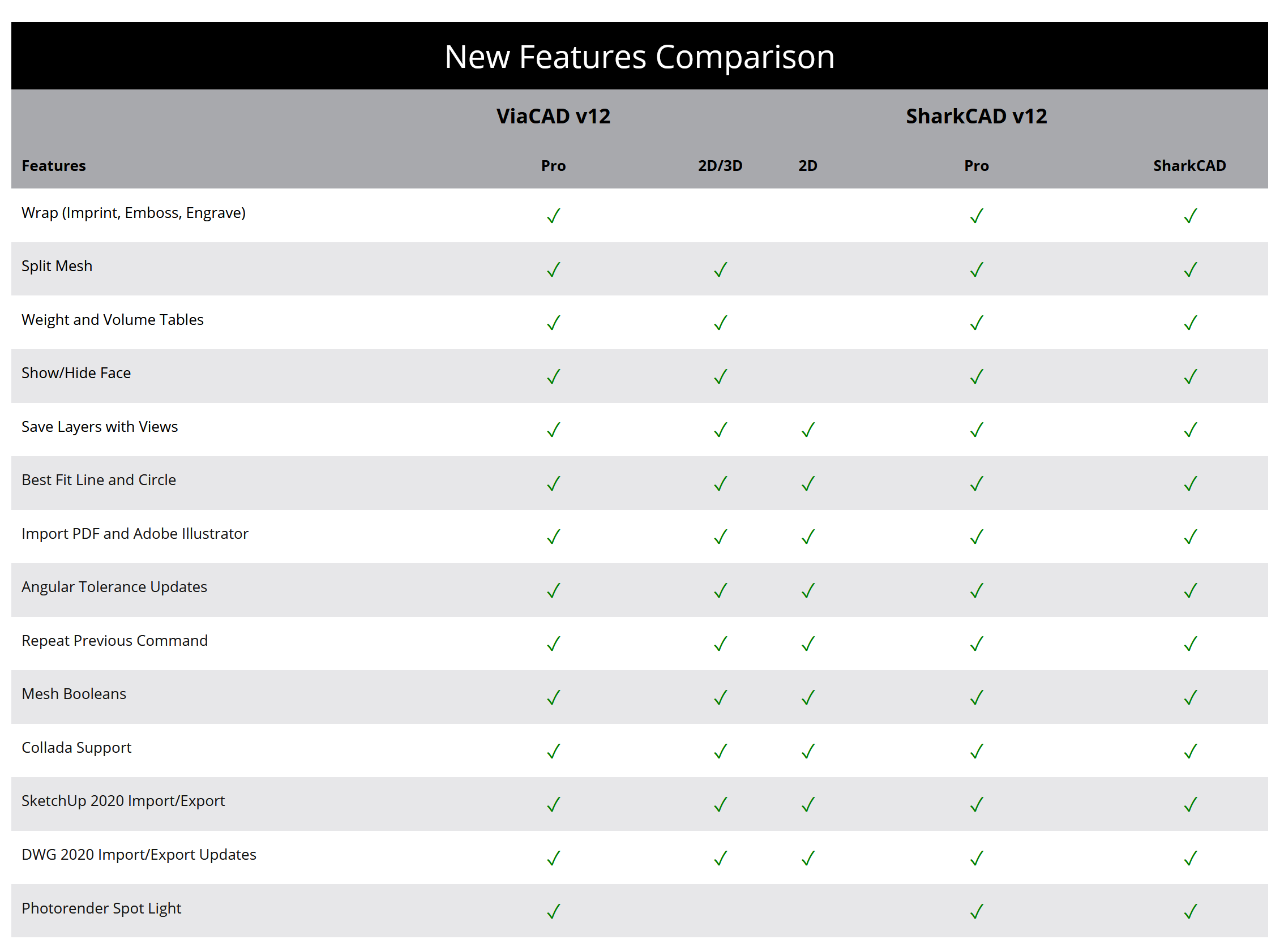
Task: Click the Repeat Previous Command feature label
Action: click(x=115, y=642)
